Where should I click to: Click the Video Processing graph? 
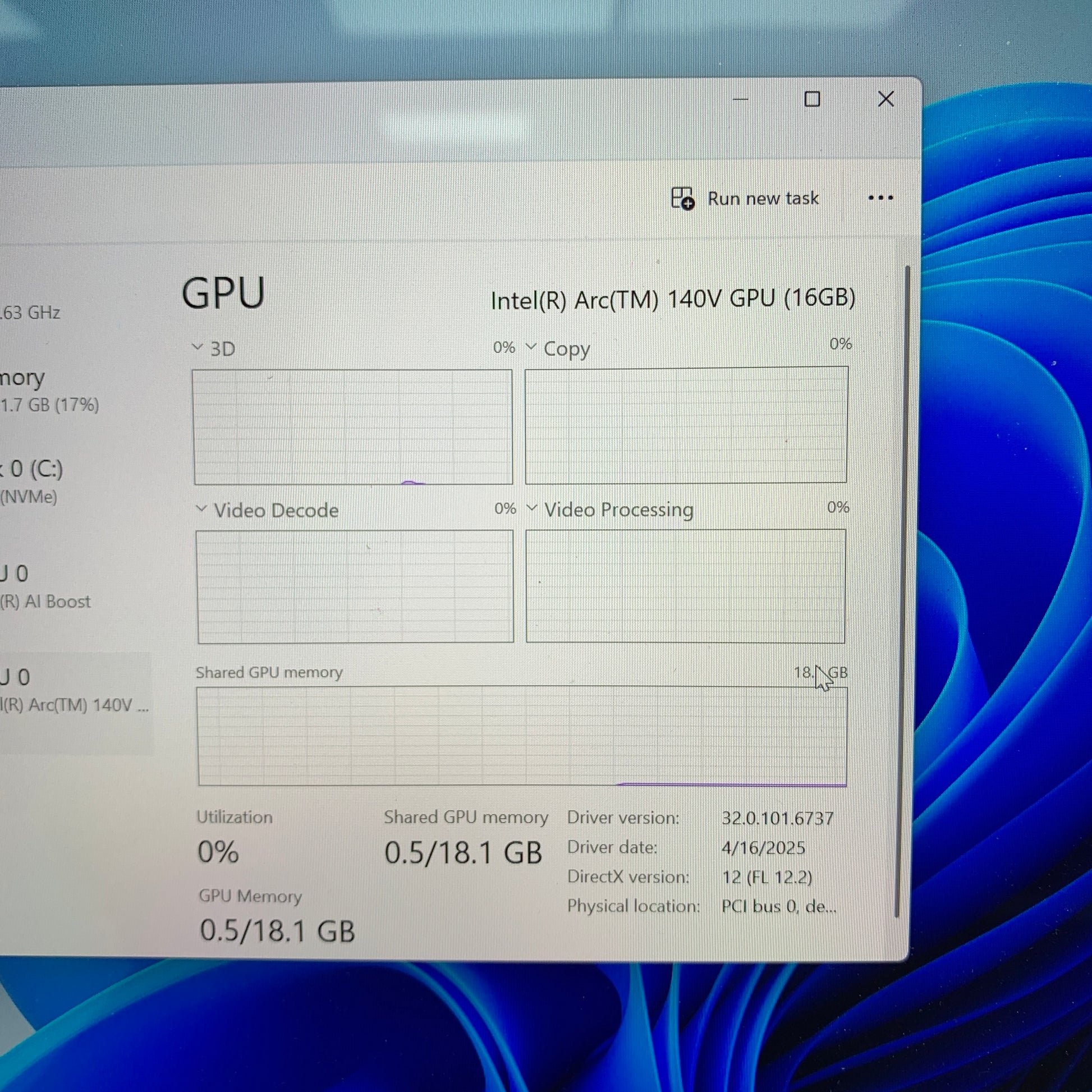pos(686,586)
